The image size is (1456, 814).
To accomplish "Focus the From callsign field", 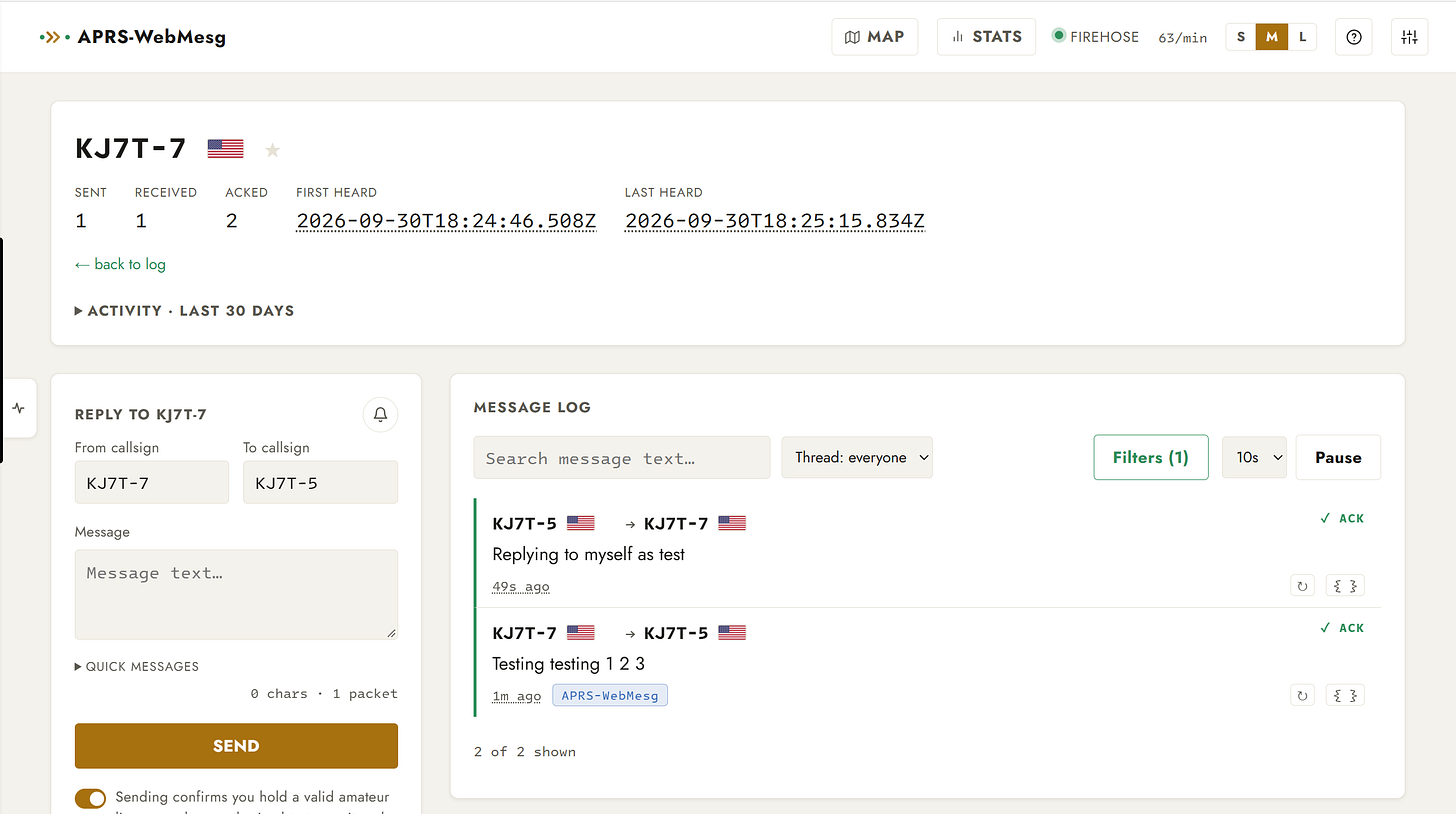I will (x=152, y=482).
